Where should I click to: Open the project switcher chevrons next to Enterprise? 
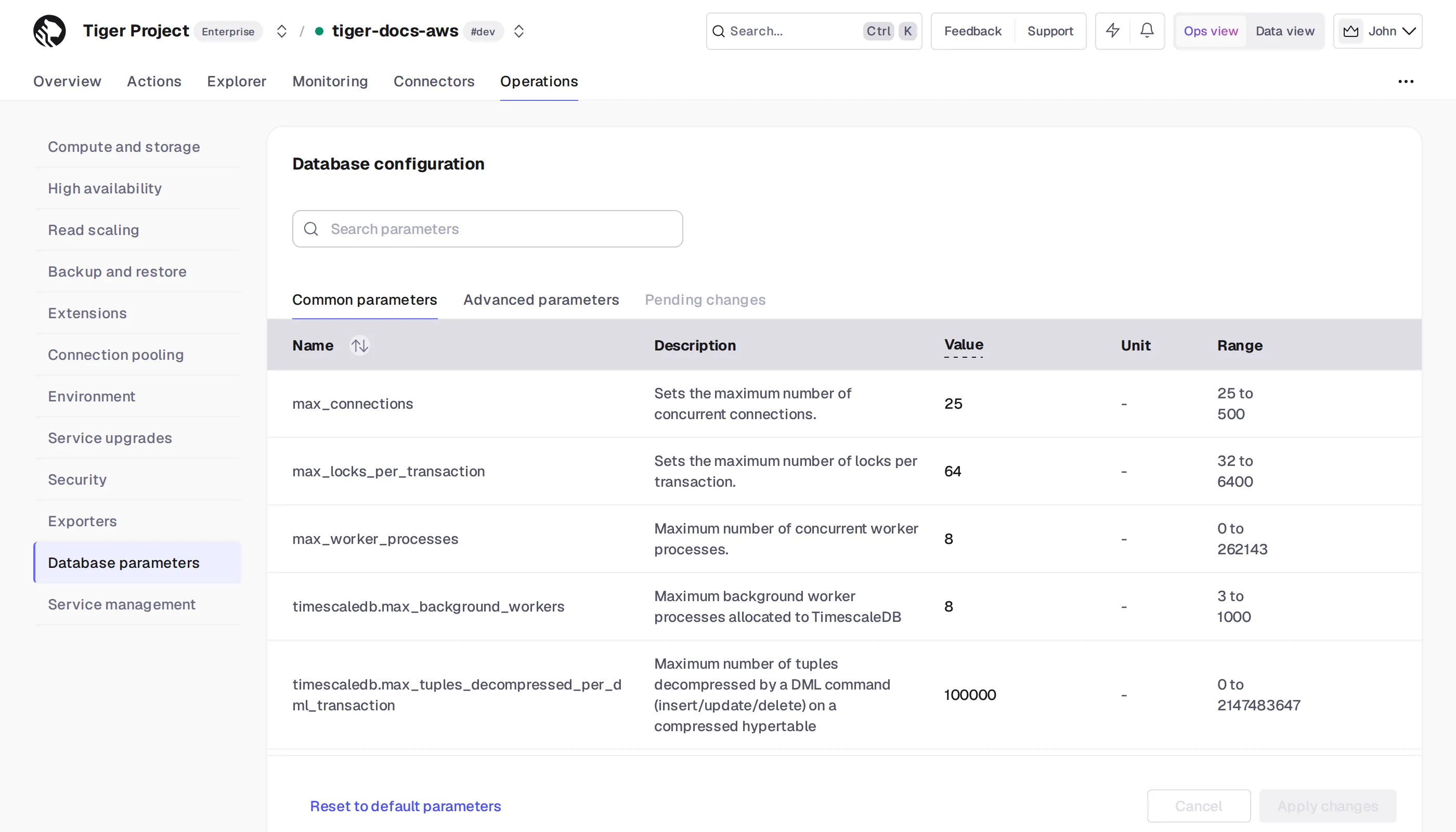[282, 31]
